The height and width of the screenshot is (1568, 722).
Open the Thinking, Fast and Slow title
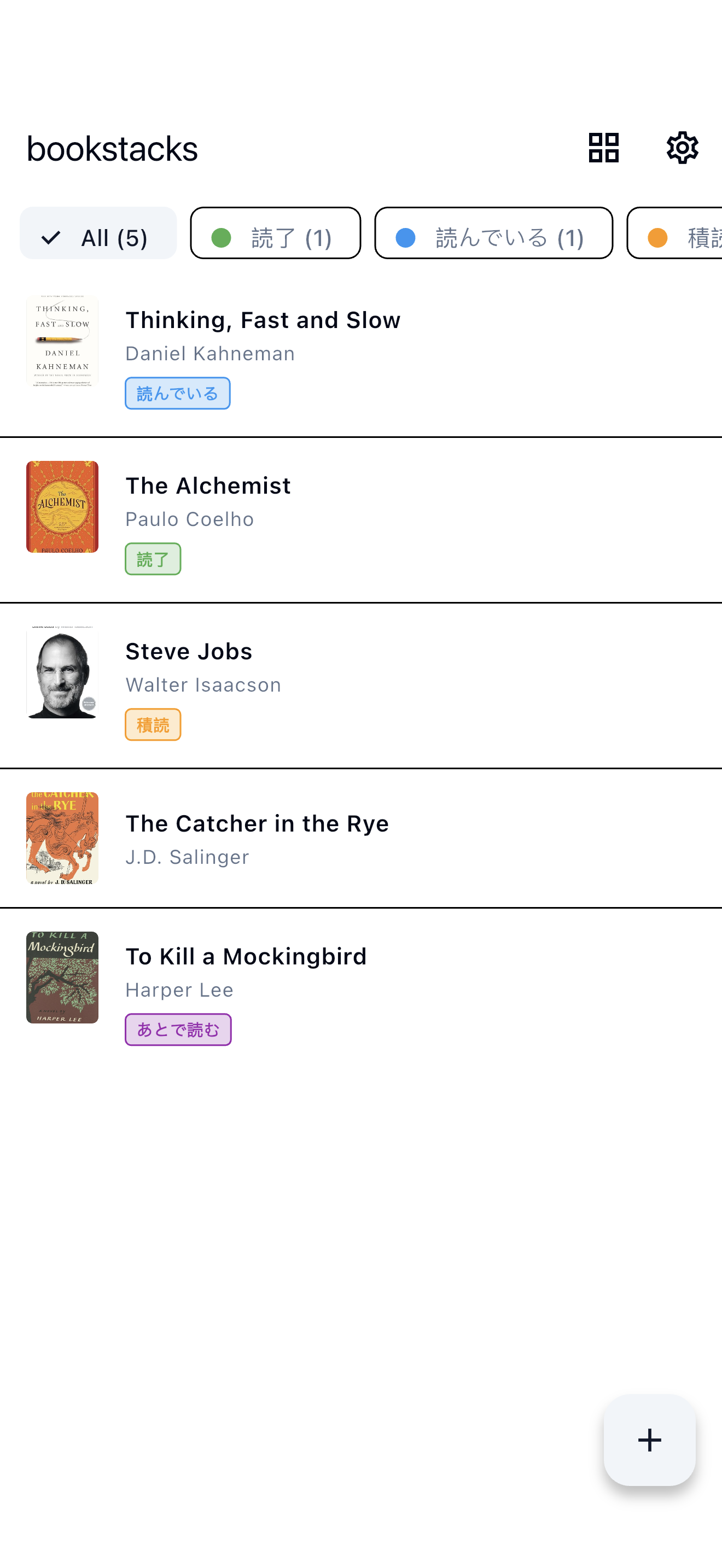point(263,320)
